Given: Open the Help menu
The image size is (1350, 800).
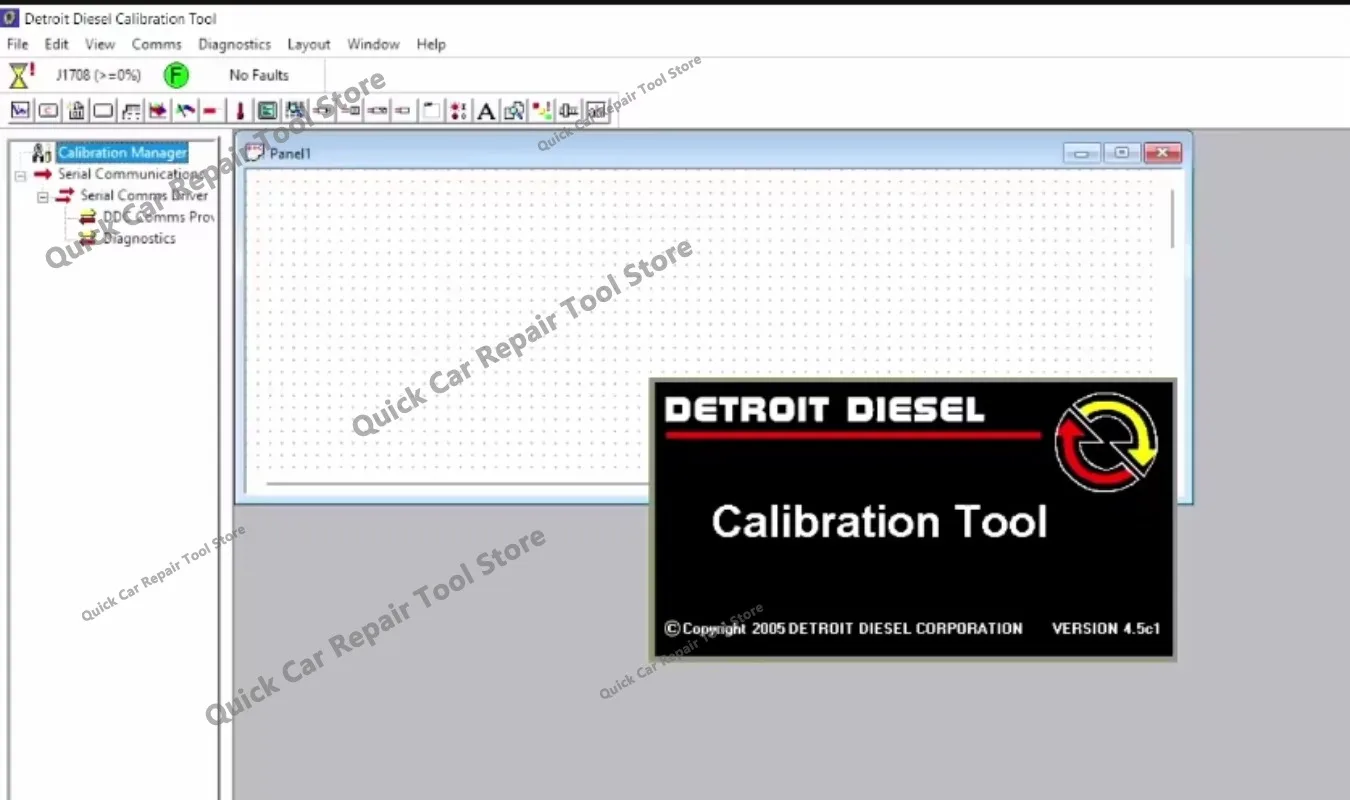Looking at the screenshot, I should pyautogui.click(x=431, y=44).
